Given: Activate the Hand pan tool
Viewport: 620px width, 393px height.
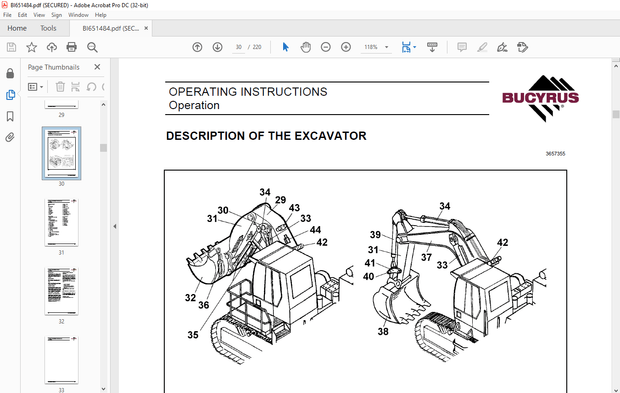Looking at the screenshot, I should point(306,47).
